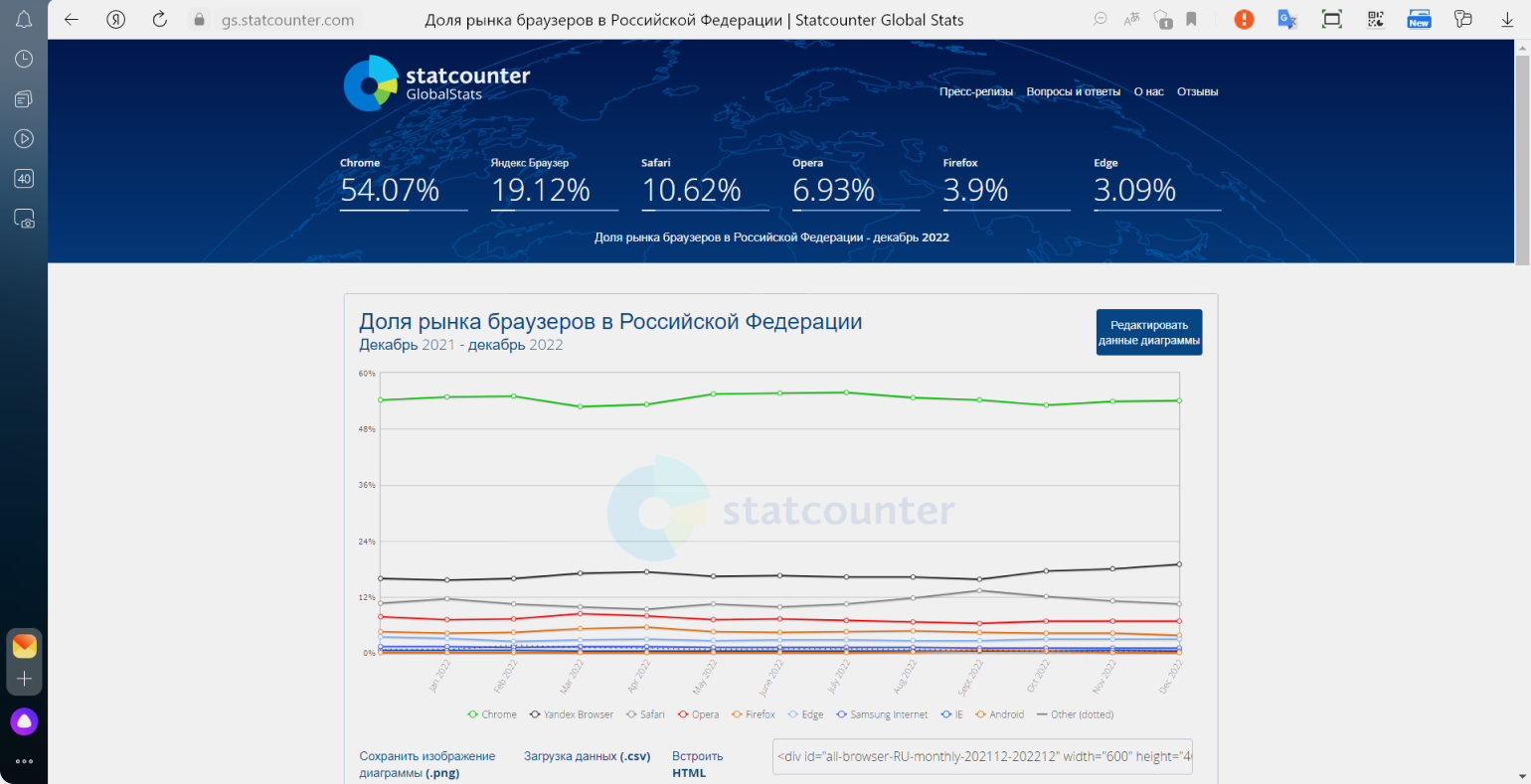Image resolution: width=1531 pixels, height=784 pixels.
Task: Download data via Загрузка данных (.csv)
Action: tap(588, 756)
